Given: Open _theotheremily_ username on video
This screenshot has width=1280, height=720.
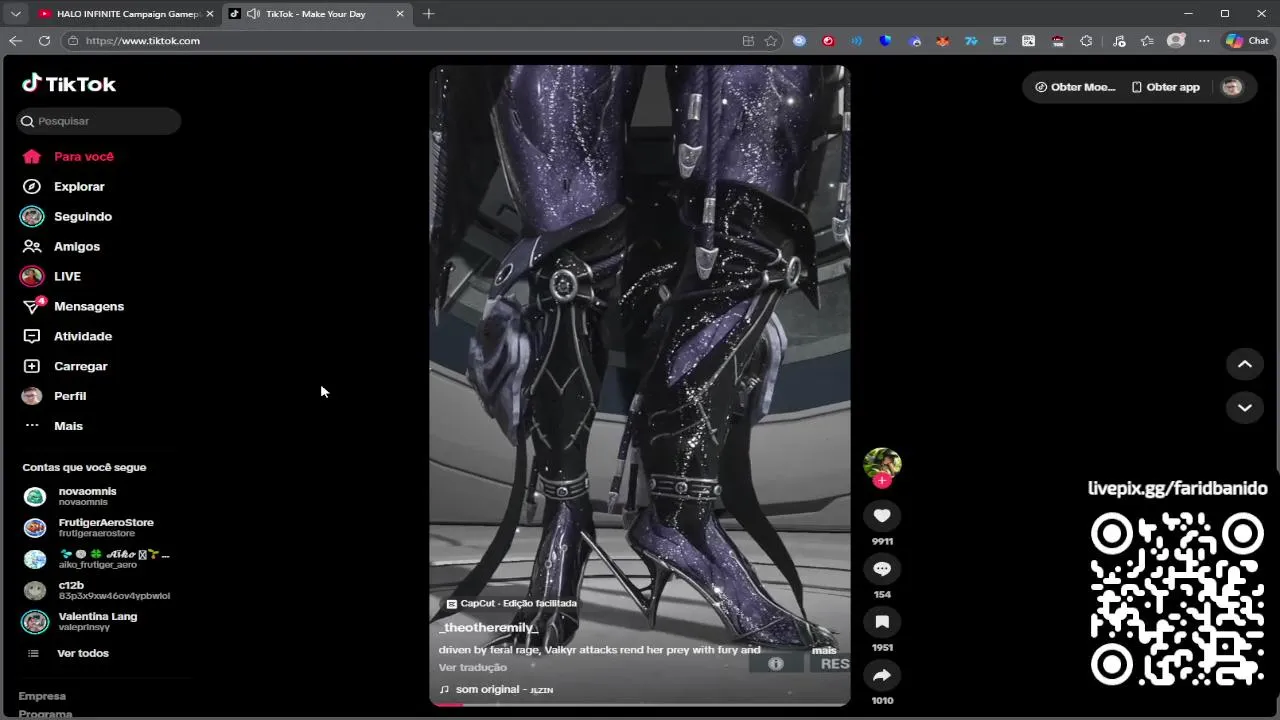Looking at the screenshot, I should [488, 627].
